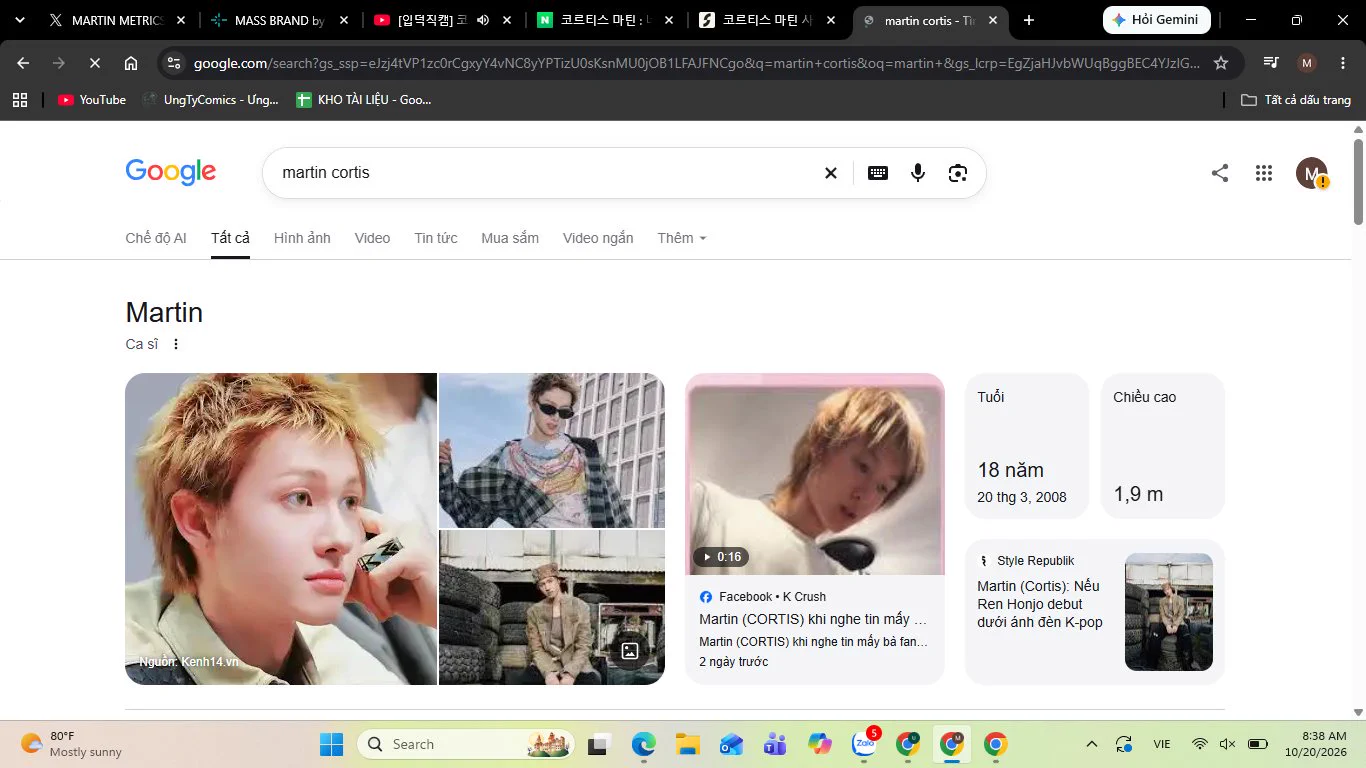Viewport: 1366px width, 768px height.
Task: Stop loading the page
Action: (x=94, y=63)
